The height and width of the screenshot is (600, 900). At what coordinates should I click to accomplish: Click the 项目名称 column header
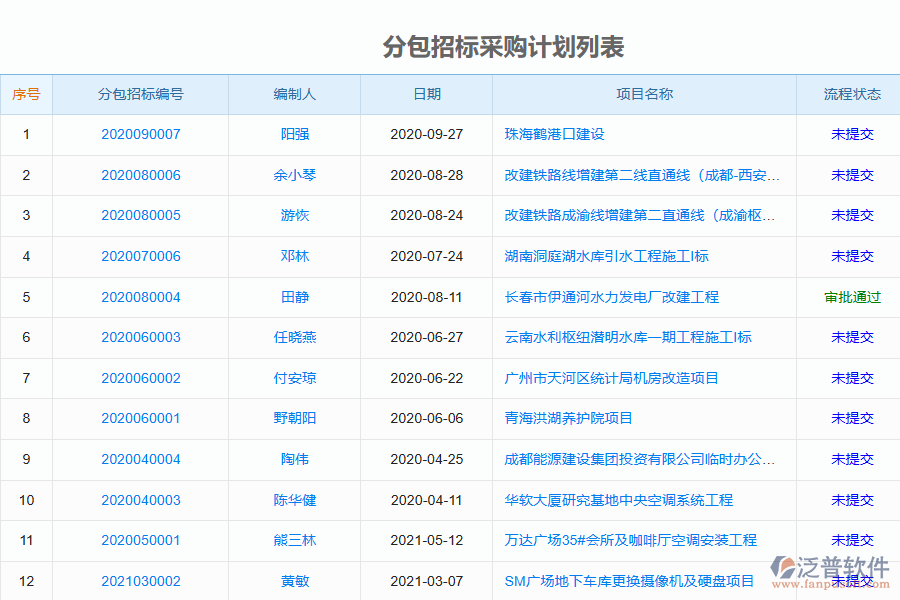point(644,94)
